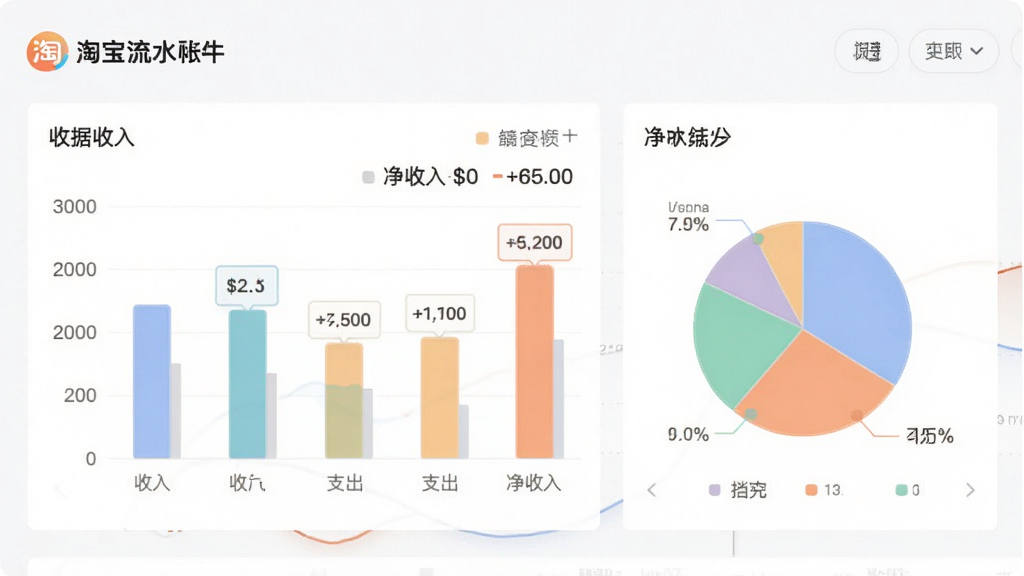Toggle the orange legend item with plus sign

(526, 138)
